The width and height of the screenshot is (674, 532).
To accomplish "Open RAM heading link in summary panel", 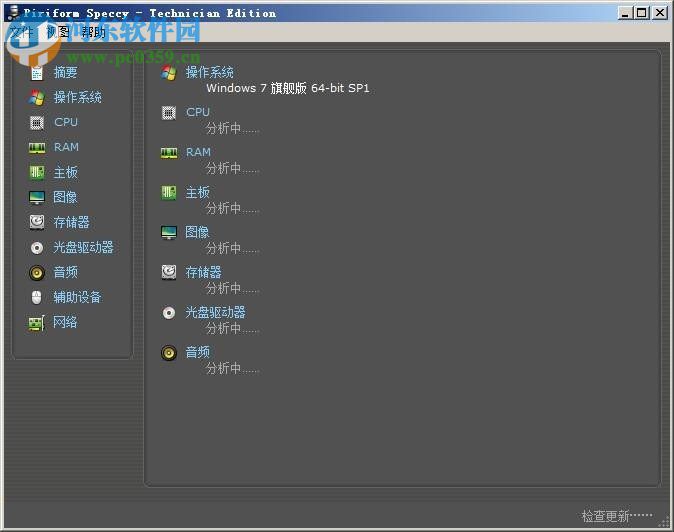I will point(198,152).
